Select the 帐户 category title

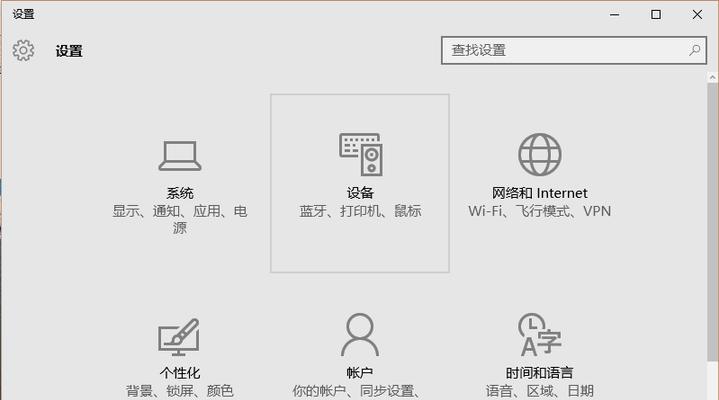(360, 373)
